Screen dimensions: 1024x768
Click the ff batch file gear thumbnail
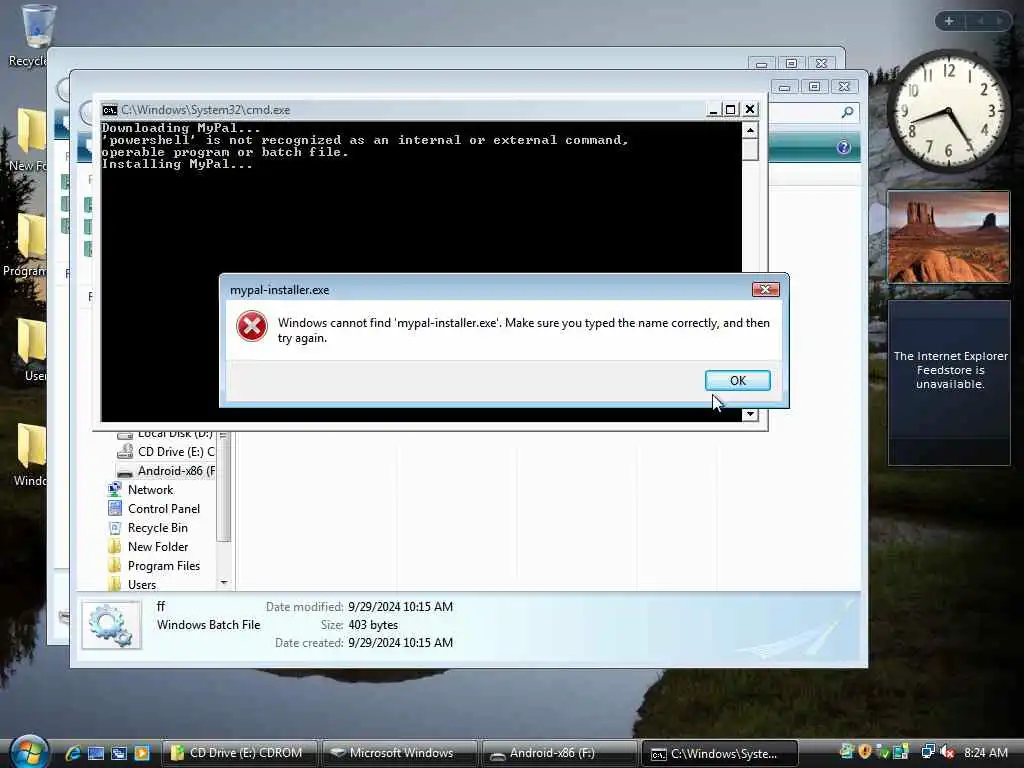tap(111, 625)
